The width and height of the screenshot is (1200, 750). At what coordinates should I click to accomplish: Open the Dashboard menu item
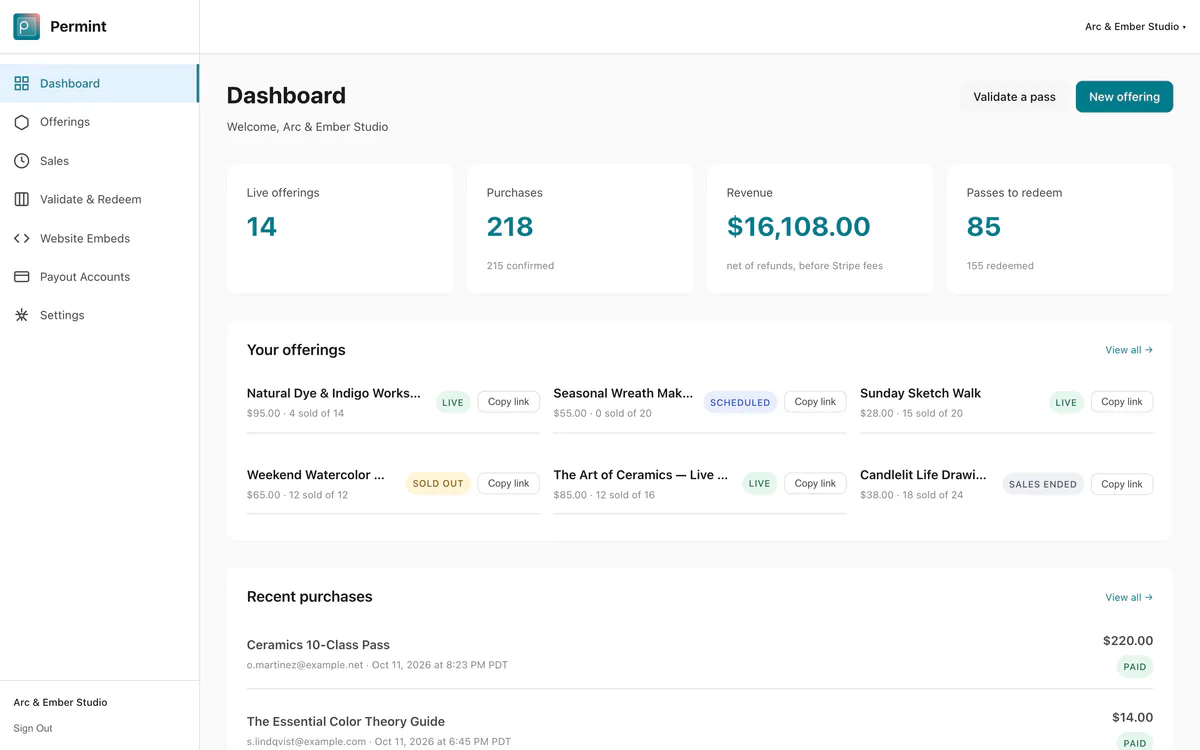click(x=99, y=83)
